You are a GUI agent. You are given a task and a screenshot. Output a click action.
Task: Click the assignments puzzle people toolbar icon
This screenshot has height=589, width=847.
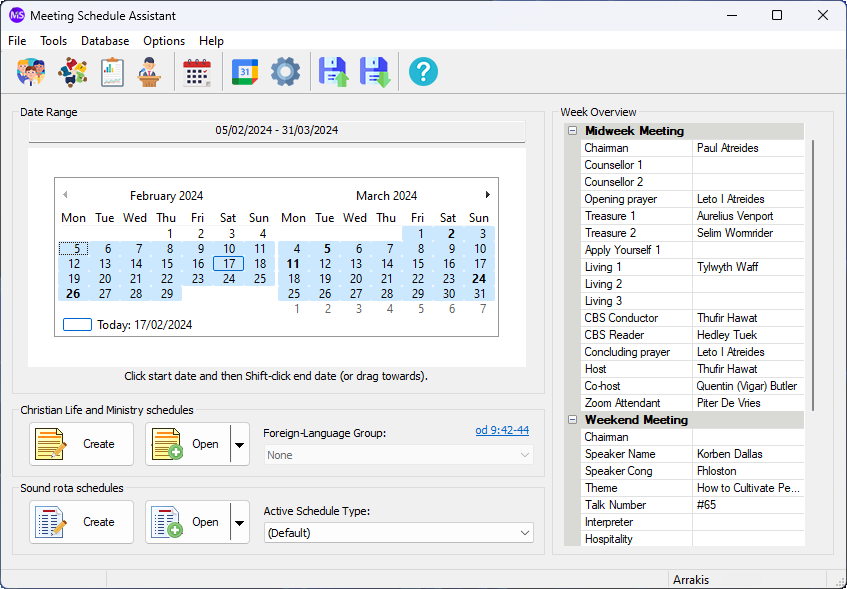pos(73,72)
